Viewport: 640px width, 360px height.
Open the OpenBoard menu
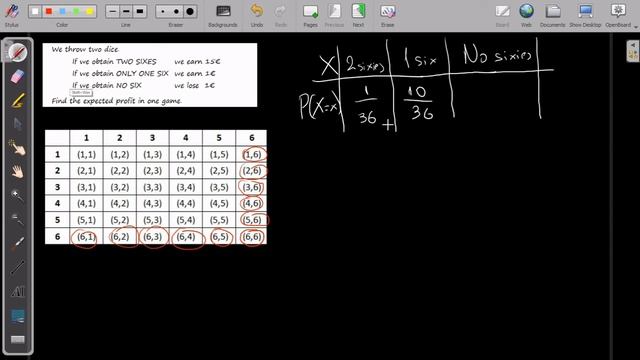(x=618, y=15)
